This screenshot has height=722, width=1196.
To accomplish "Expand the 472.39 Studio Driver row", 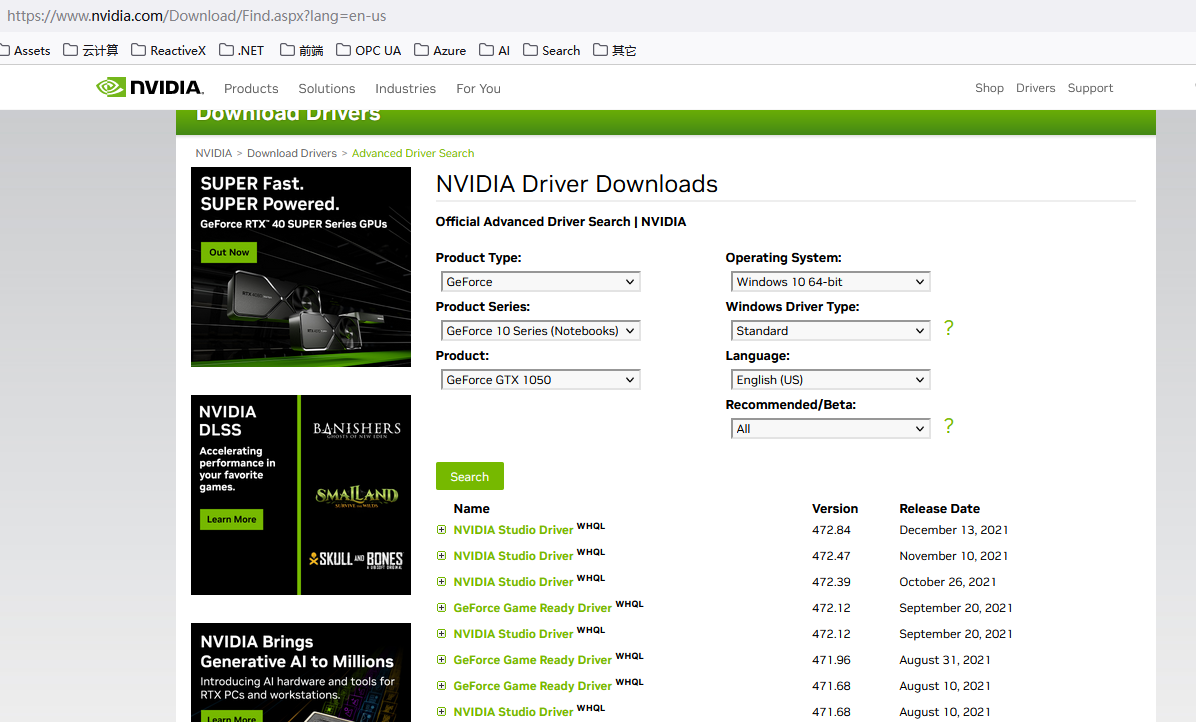I will tap(442, 582).
